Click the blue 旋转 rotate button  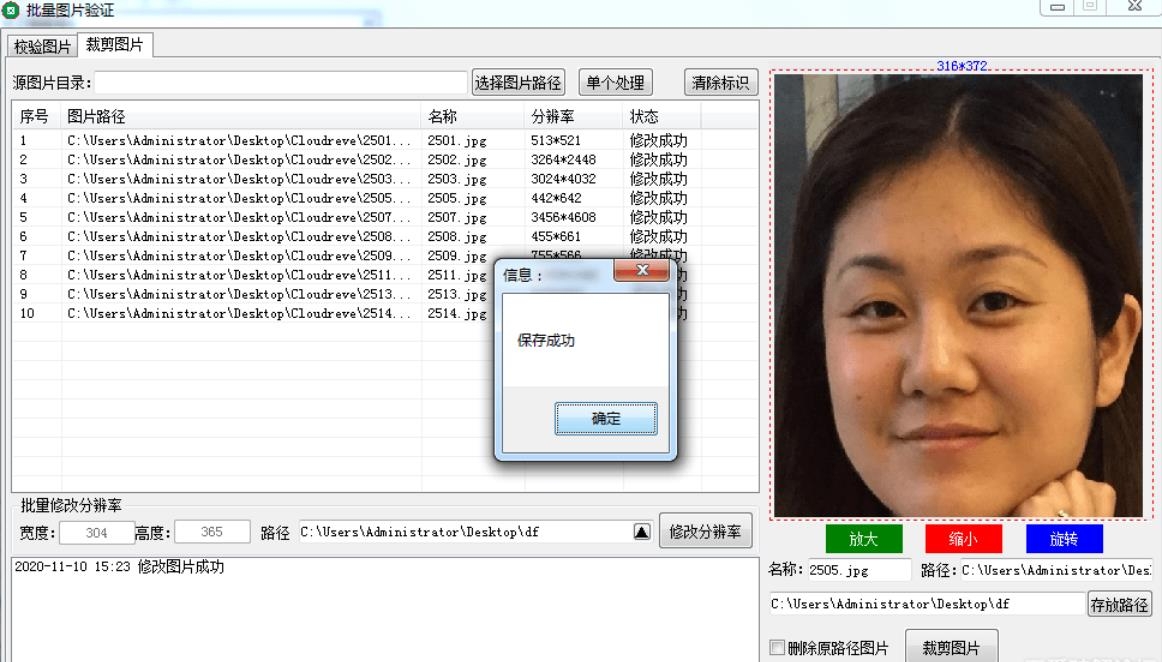[1064, 539]
